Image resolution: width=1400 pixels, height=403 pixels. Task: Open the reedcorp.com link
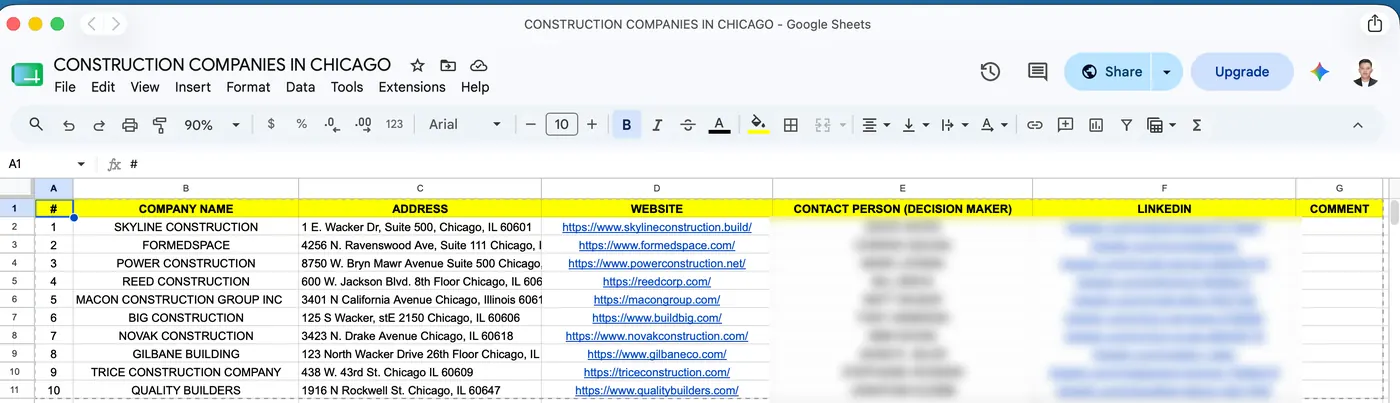coord(657,282)
